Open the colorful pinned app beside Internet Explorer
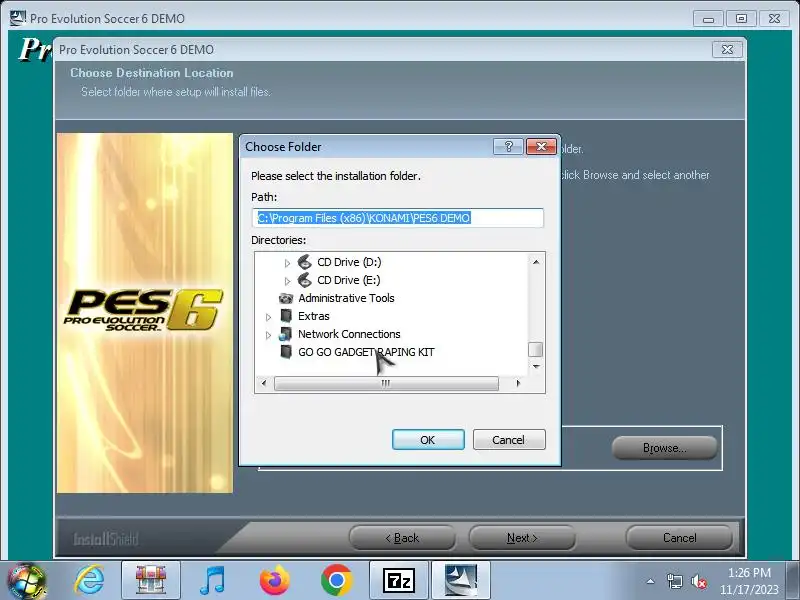800x600 pixels. (151, 581)
